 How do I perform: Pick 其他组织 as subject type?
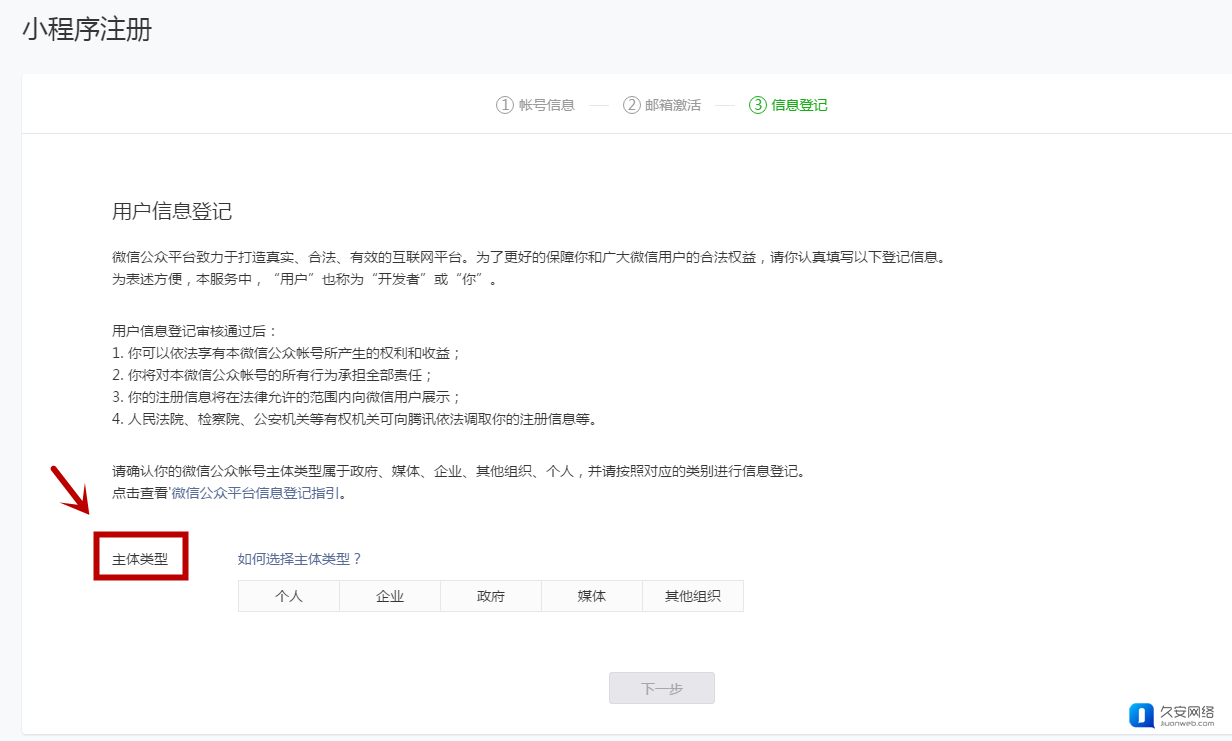pyautogui.click(x=693, y=596)
